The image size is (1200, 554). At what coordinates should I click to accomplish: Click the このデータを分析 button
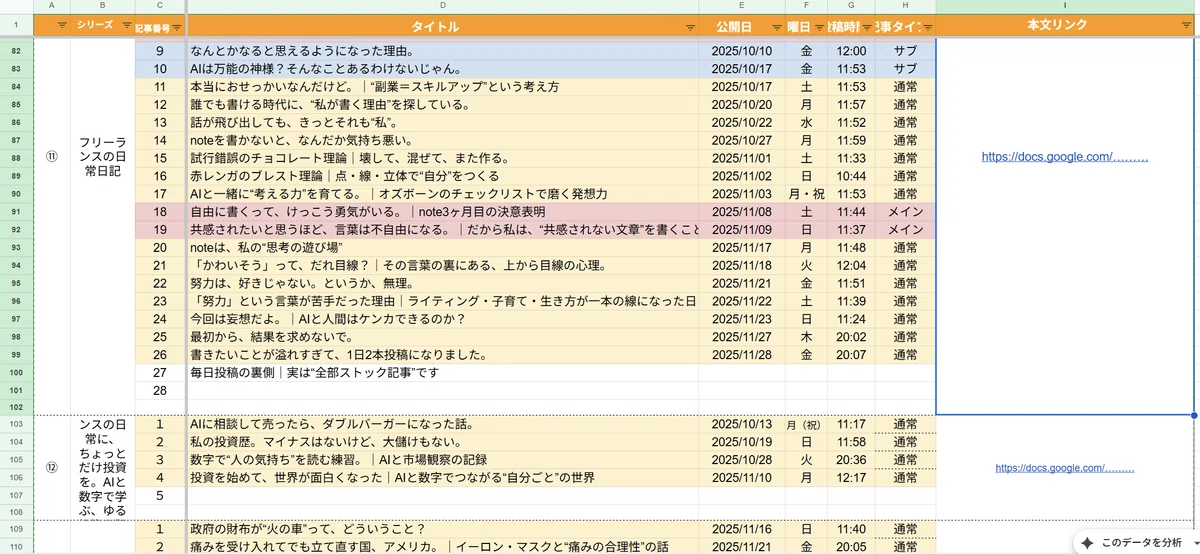1134,542
